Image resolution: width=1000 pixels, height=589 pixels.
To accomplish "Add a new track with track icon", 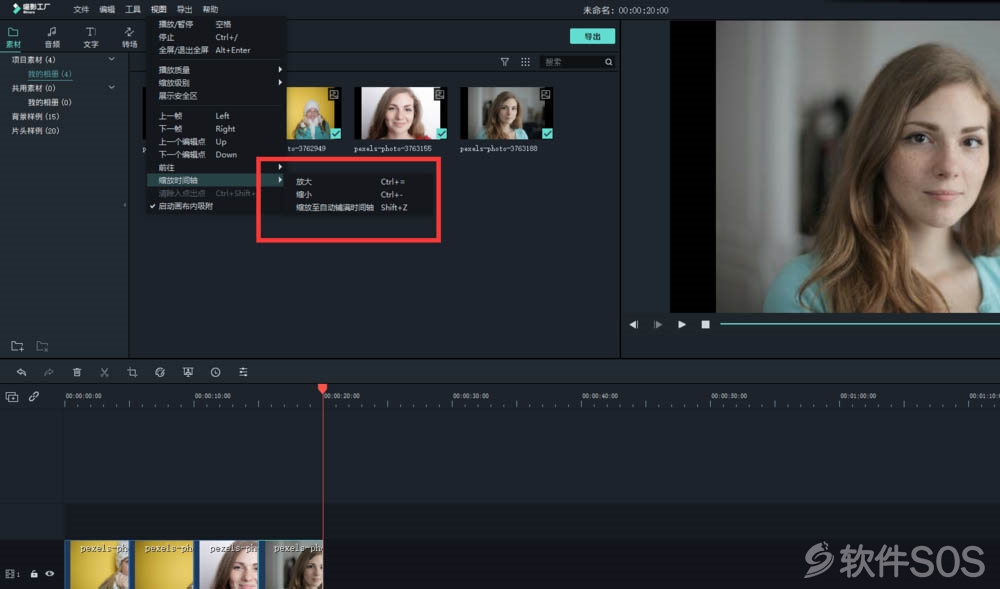I will tap(11, 396).
